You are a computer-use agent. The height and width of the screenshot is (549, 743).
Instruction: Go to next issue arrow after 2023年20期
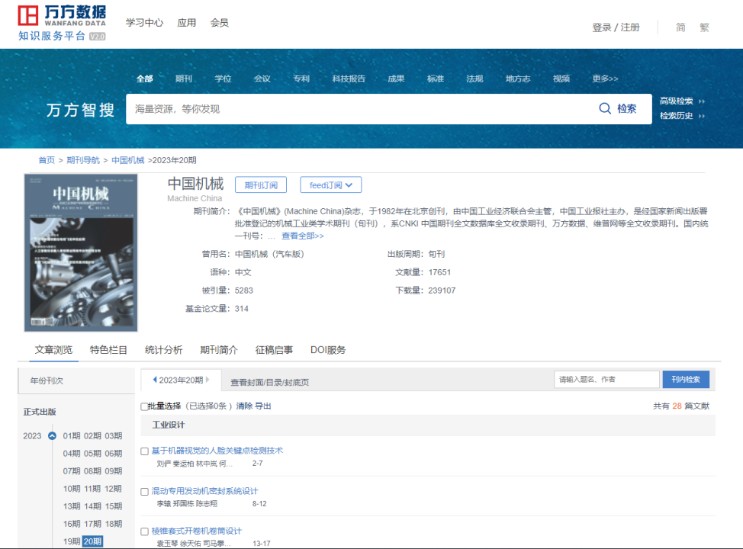207,379
